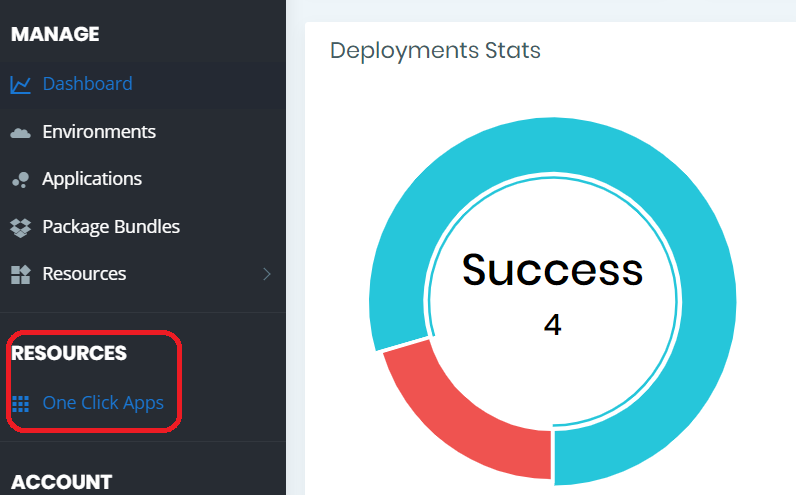Click the Applications bubbles icon
Viewport: 796px width, 495px height.
click(x=20, y=180)
